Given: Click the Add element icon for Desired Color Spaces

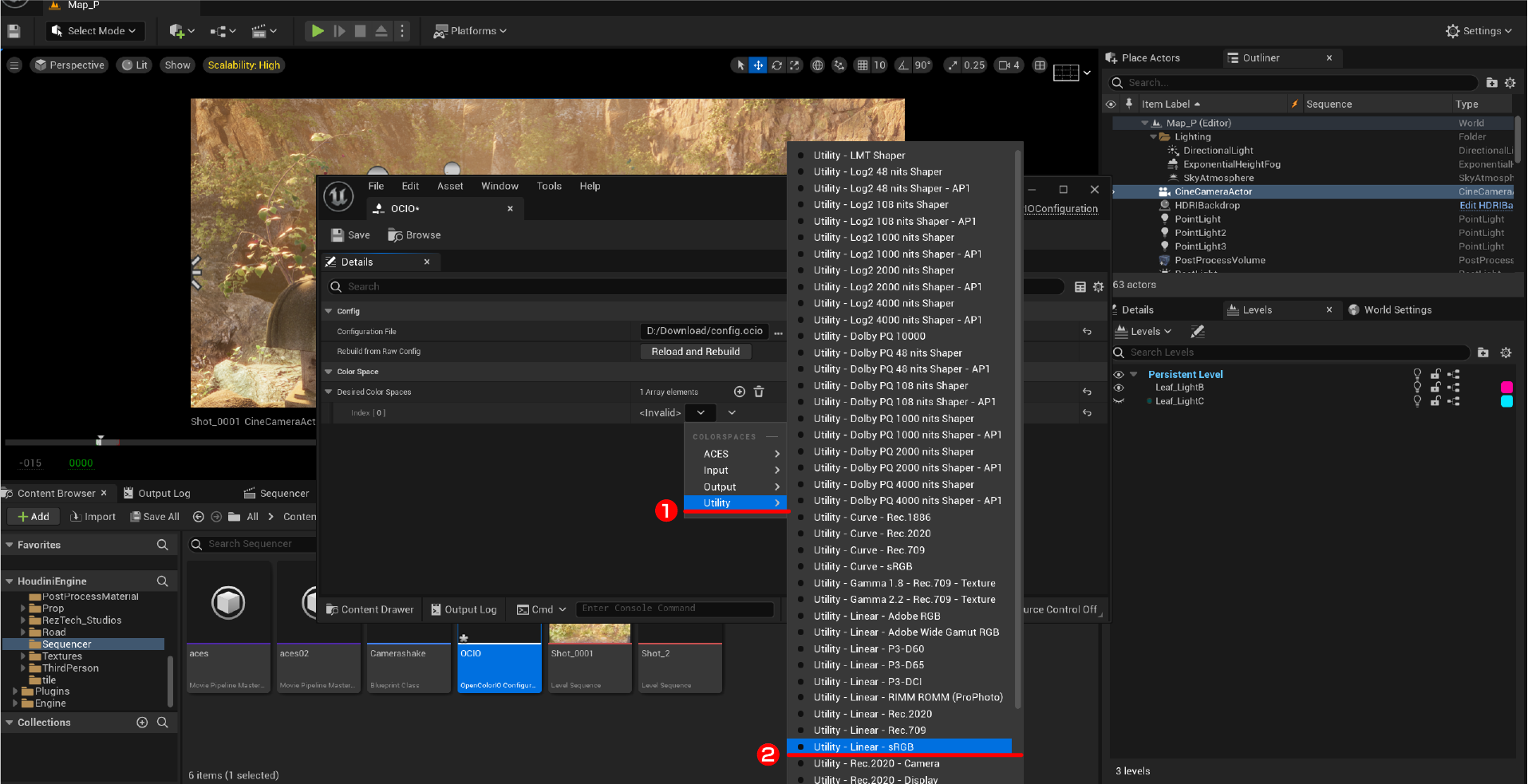Looking at the screenshot, I should (739, 392).
